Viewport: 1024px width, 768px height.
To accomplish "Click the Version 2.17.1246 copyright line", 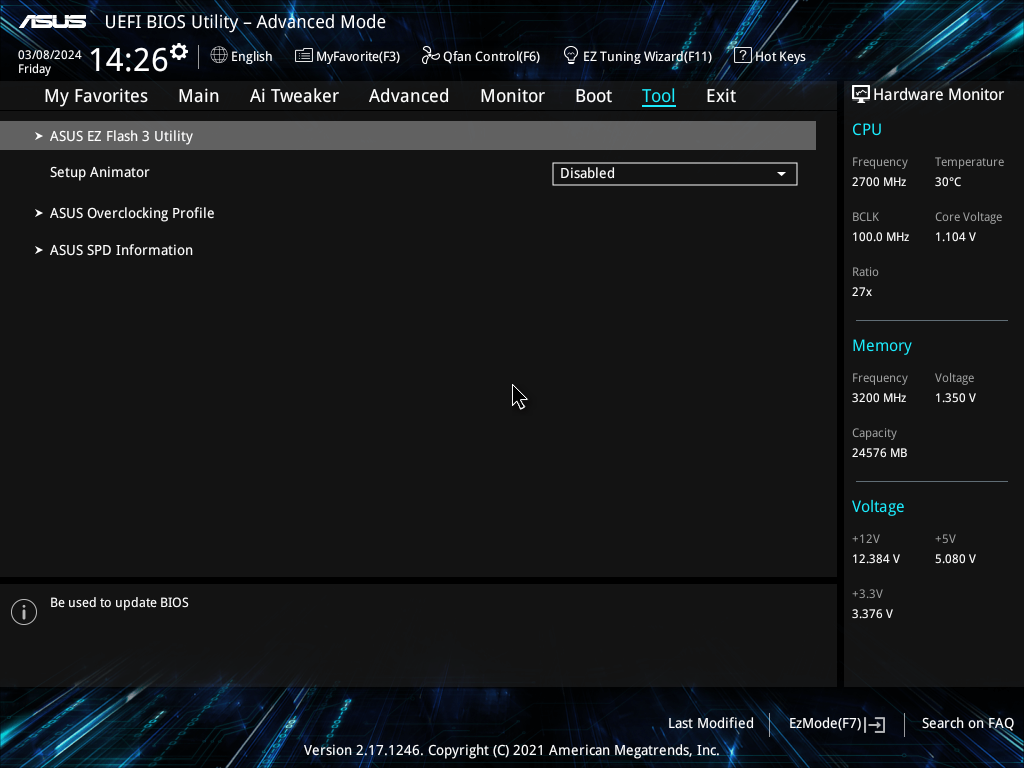I will tap(511, 750).
